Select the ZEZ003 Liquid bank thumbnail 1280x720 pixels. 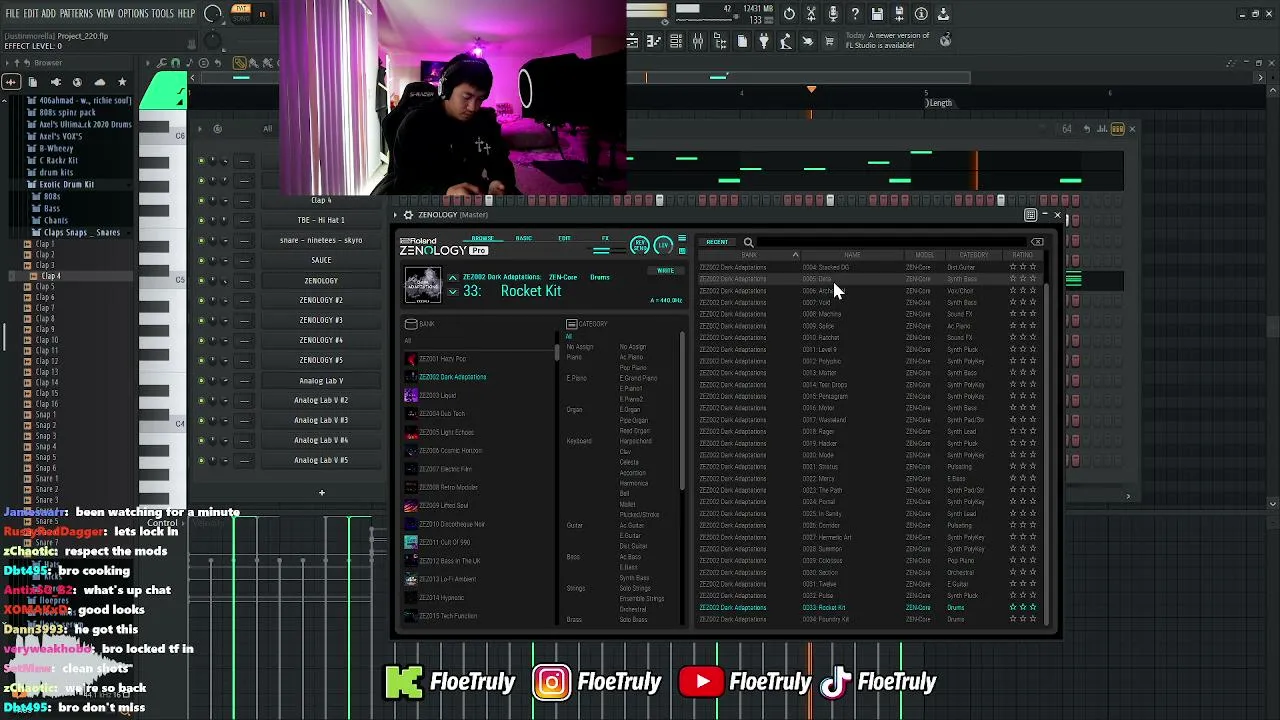411,395
